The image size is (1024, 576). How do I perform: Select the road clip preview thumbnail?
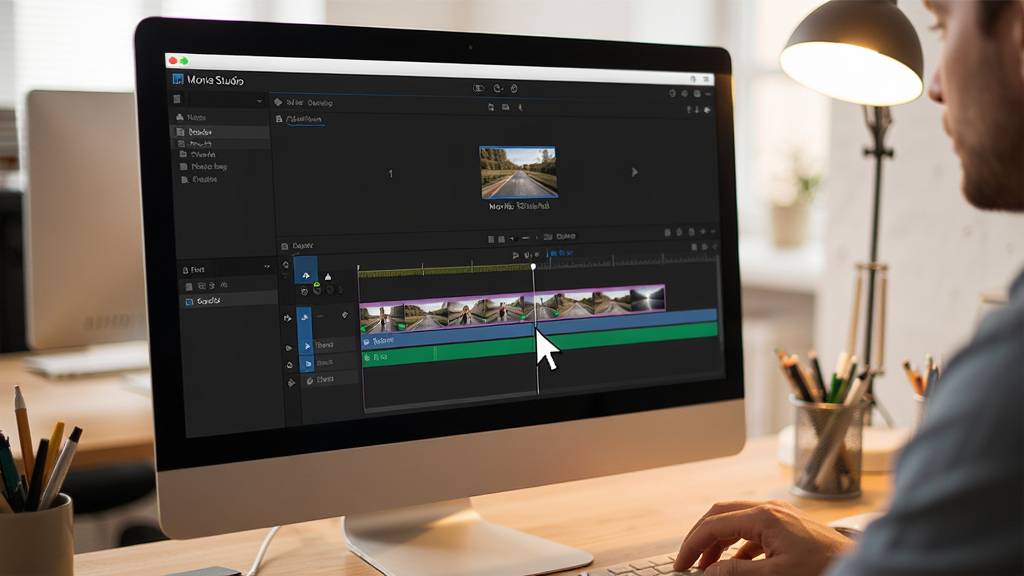pos(518,172)
